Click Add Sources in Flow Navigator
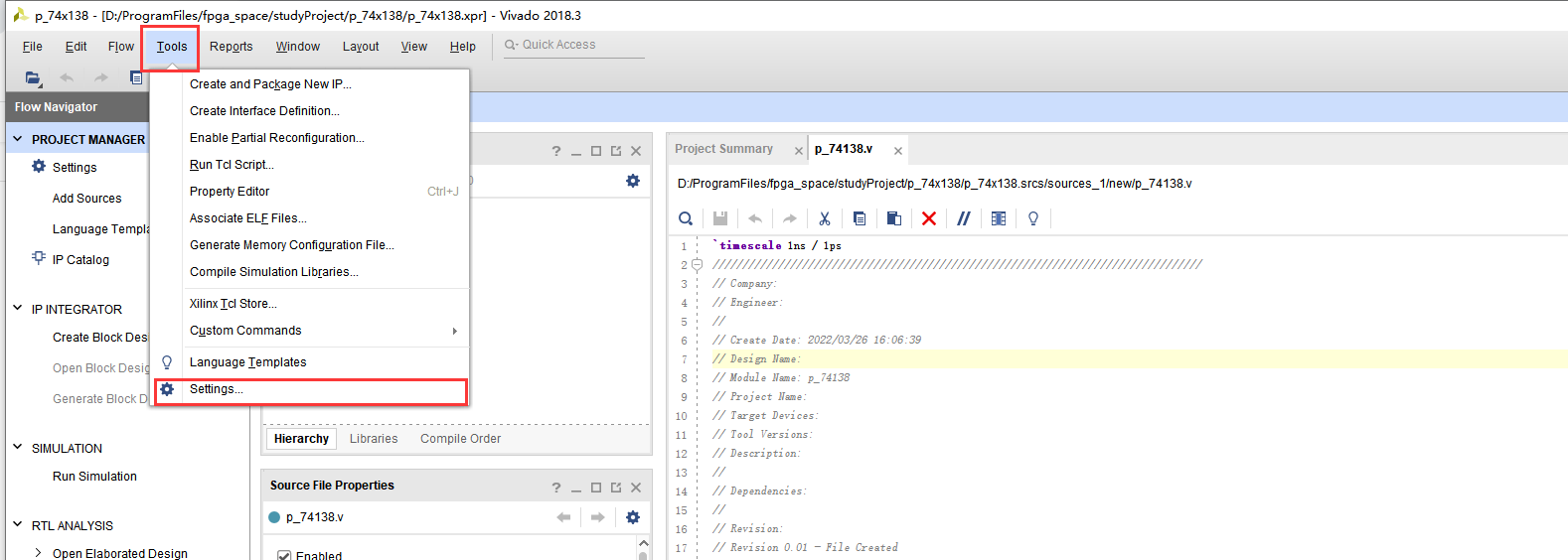The height and width of the screenshot is (560, 1568). [x=87, y=199]
